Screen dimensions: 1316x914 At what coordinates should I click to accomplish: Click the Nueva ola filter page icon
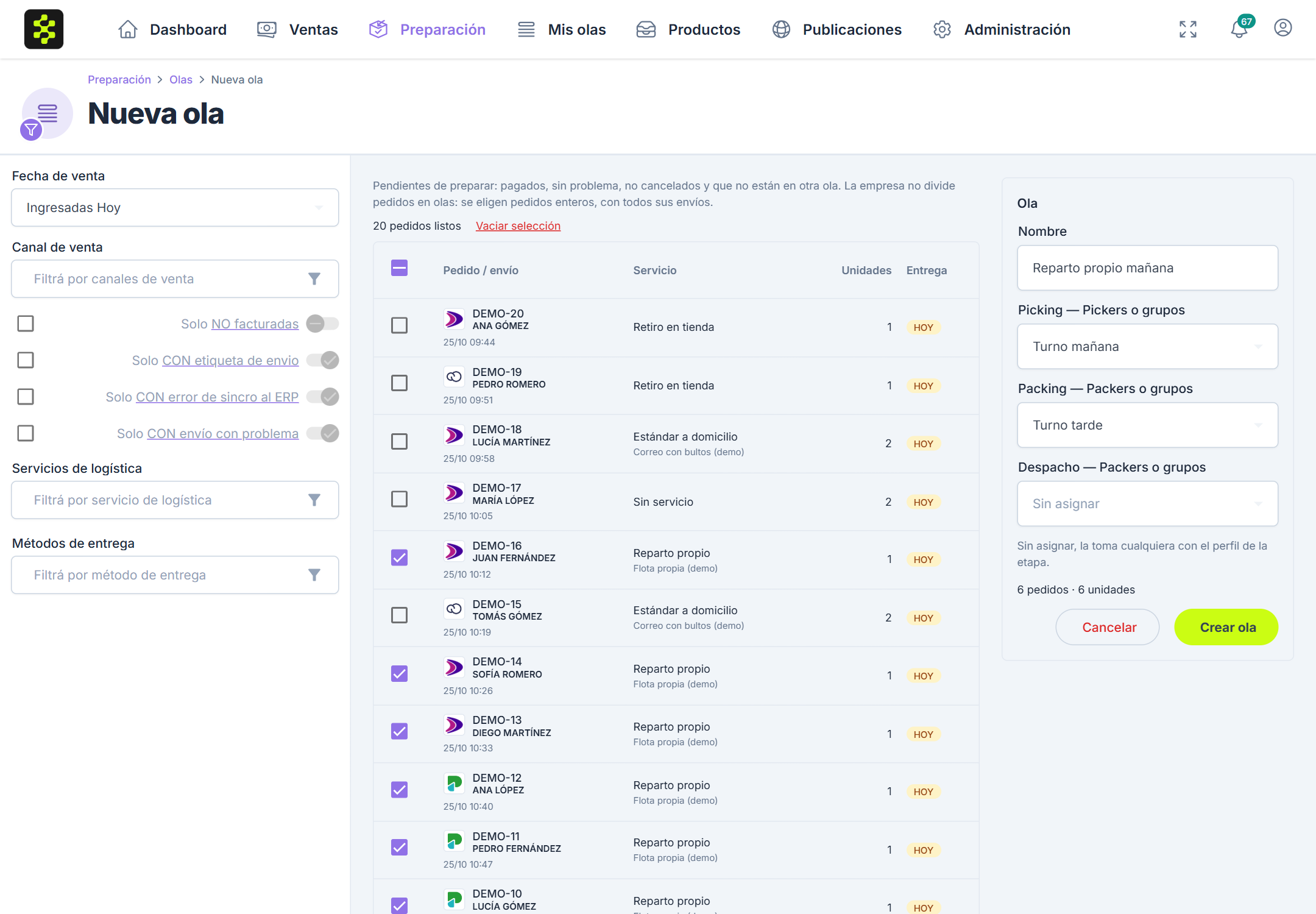pyautogui.click(x=46, y=114)
